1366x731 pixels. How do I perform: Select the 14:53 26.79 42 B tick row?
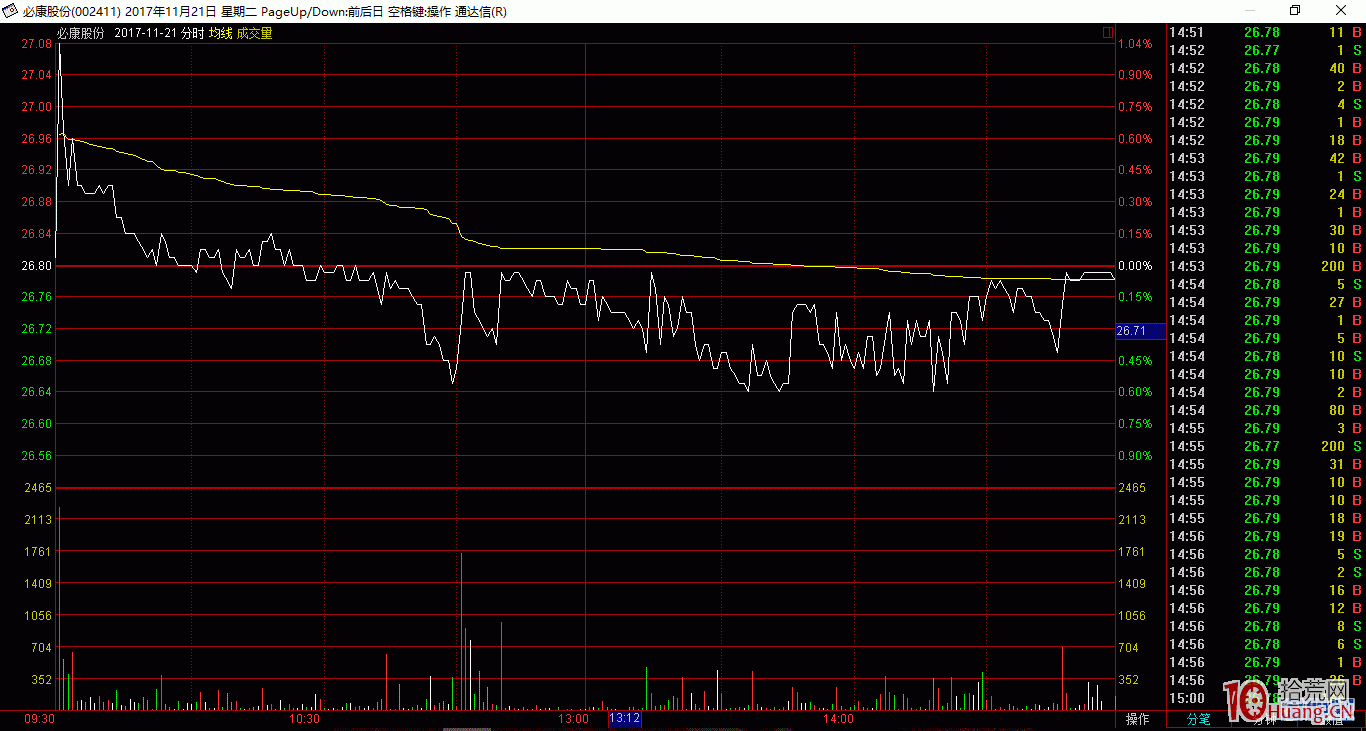pos(1266,158)
